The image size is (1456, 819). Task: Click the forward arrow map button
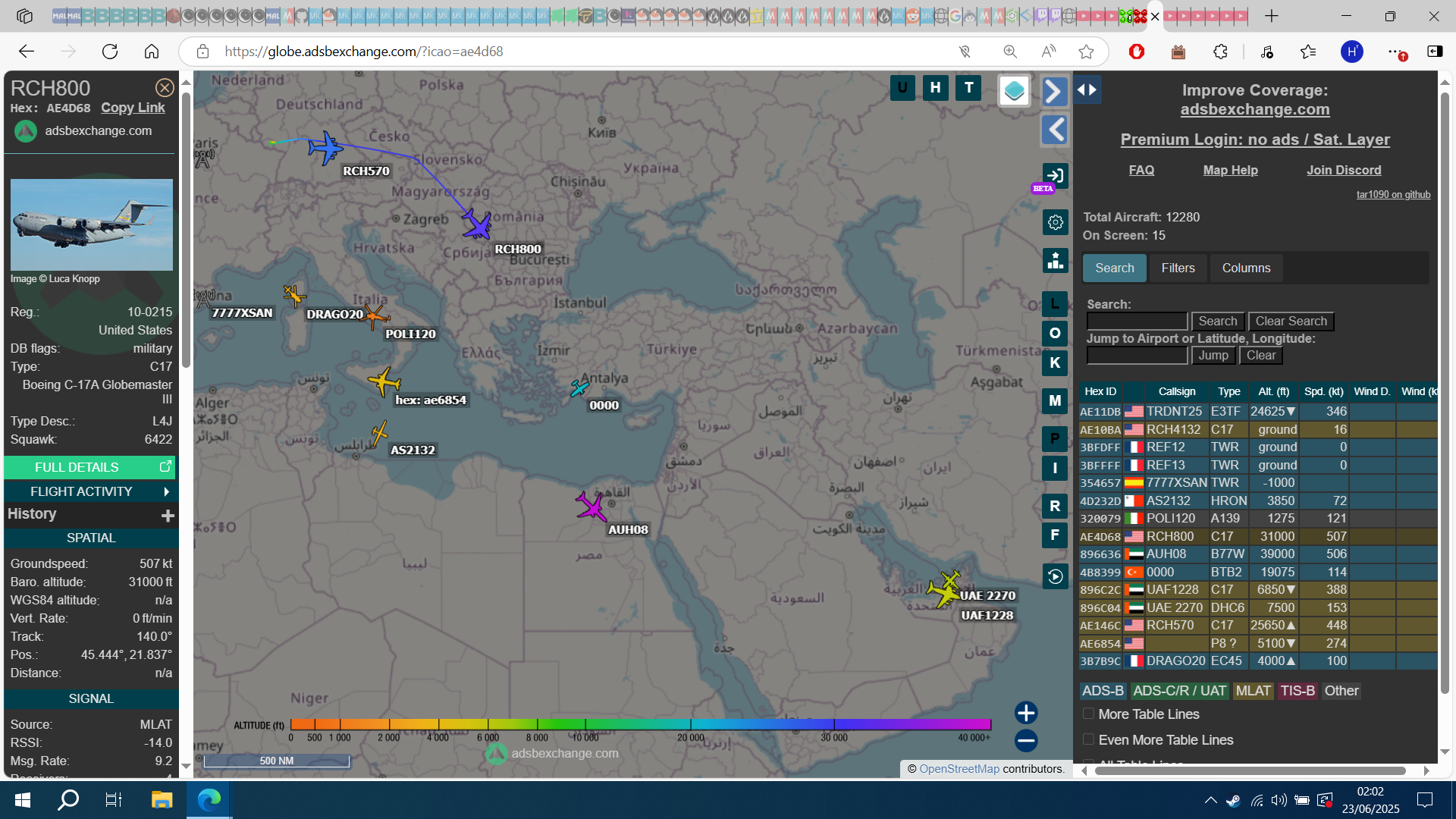pyautogui.click(x=1055, y=91)
